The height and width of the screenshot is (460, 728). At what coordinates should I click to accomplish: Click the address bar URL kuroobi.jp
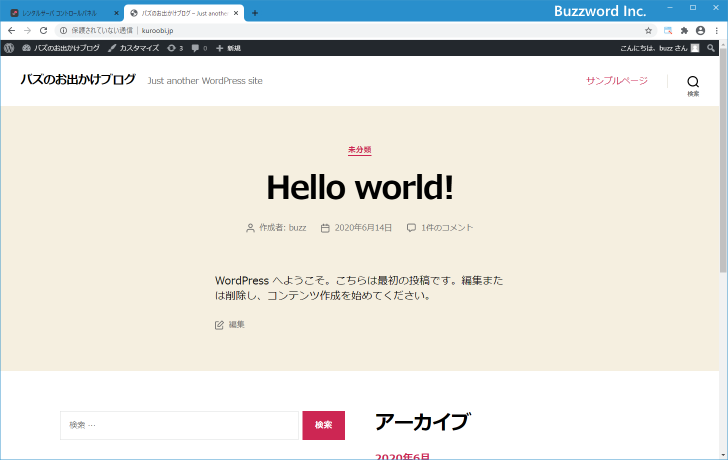point(157,31)
